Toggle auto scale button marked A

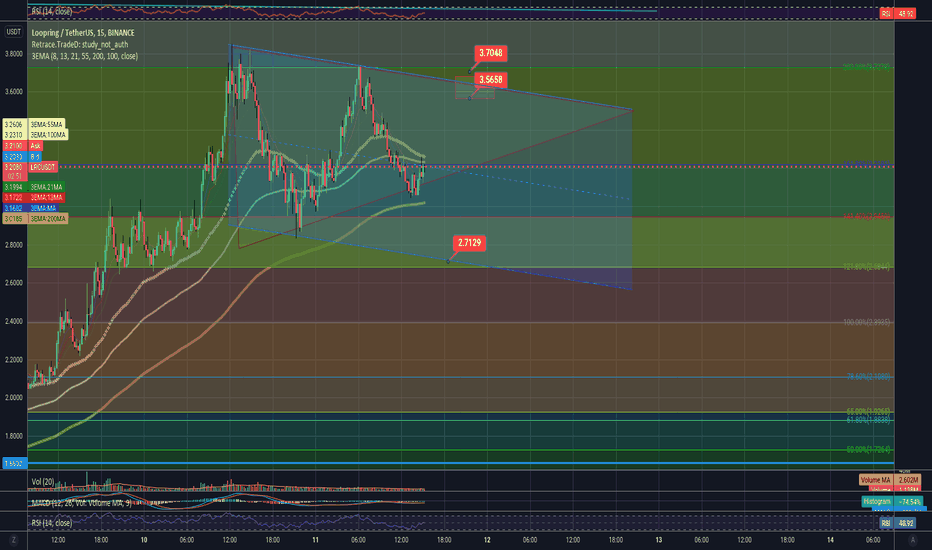pos(912,540)
